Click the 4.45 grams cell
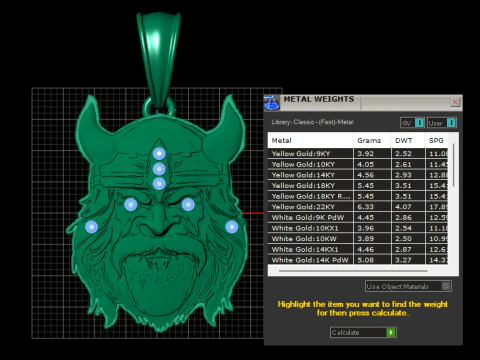The height and width of the screenshot is (360, 480). pos(372,217)
